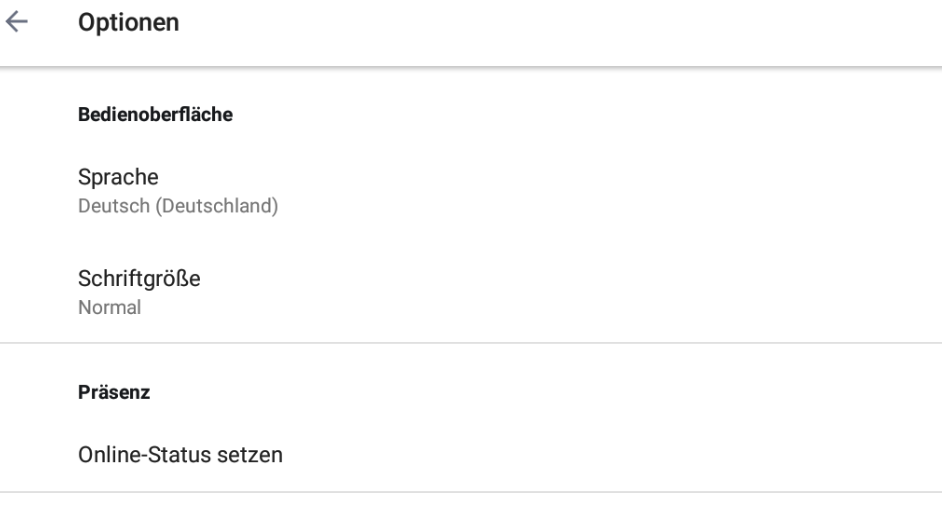Image resolution: width=942 pixels, height=505 pixels.
Task: Click the divider line below Schriftgröße
Action: [471, 343]
